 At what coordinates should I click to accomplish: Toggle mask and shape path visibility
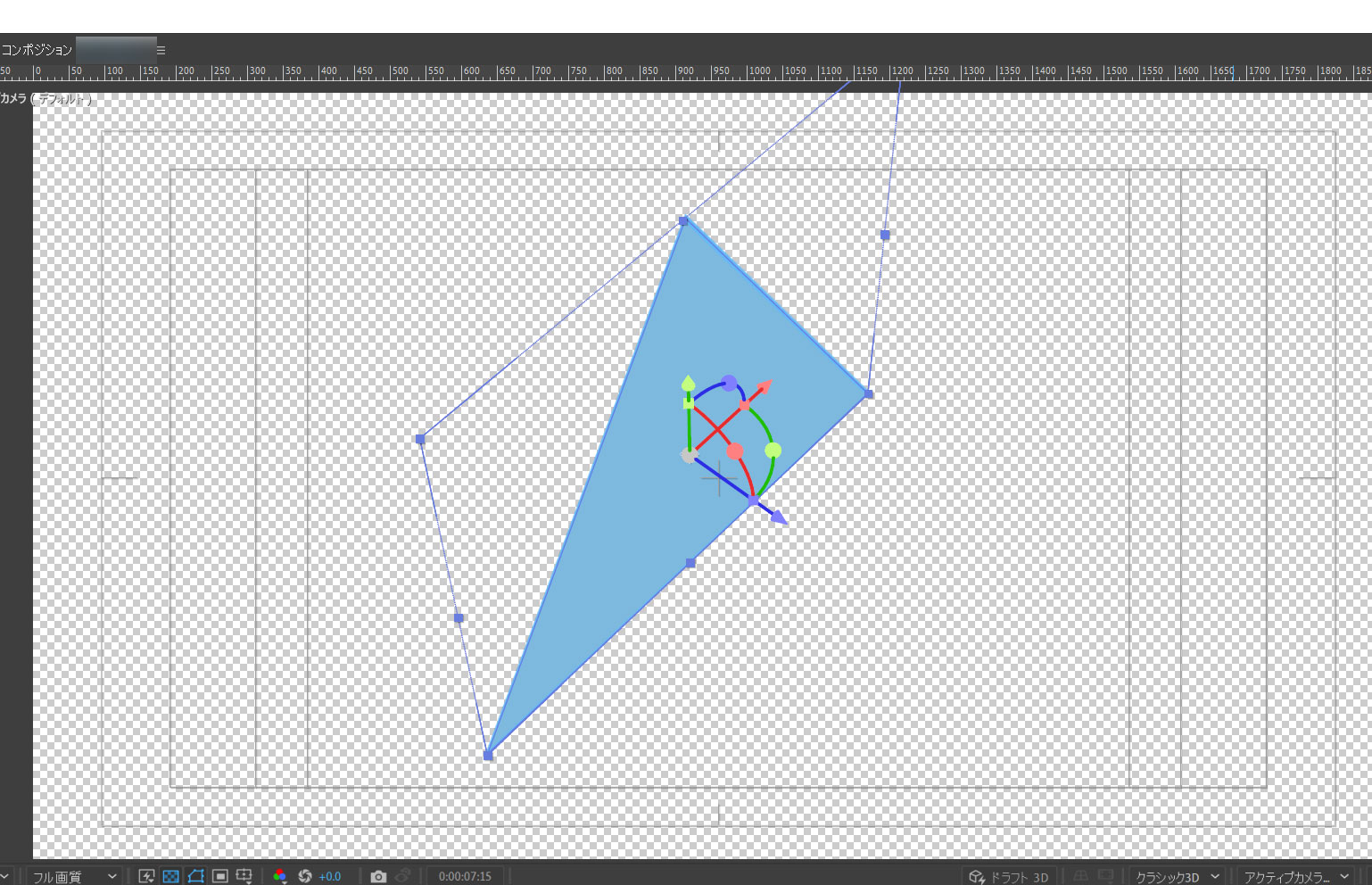tap(195, 876)
